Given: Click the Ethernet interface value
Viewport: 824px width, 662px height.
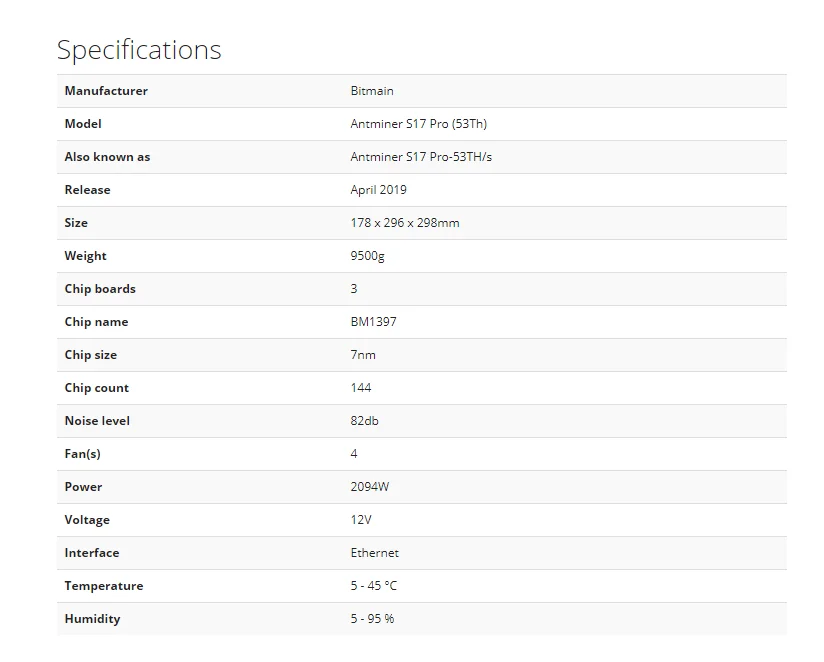Looking at the screenshot, I should pos(375,553).
